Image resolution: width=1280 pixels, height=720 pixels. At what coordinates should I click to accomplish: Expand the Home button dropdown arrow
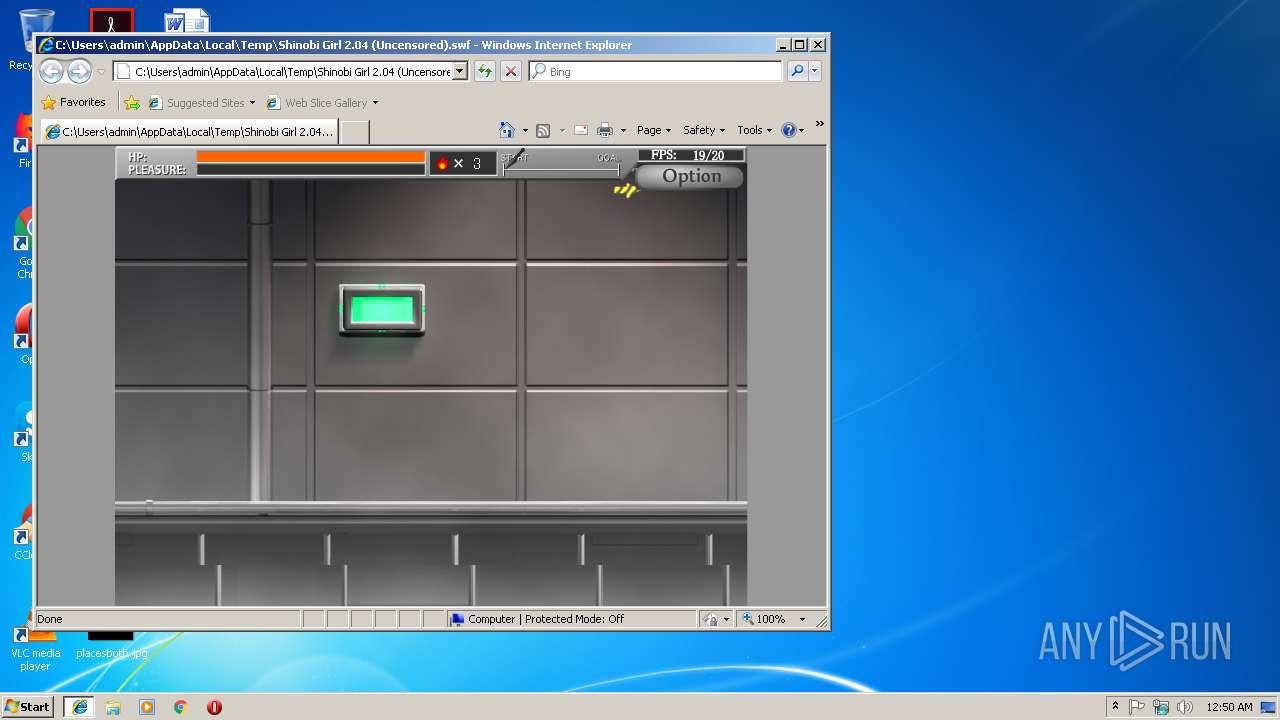coord(525,130)
